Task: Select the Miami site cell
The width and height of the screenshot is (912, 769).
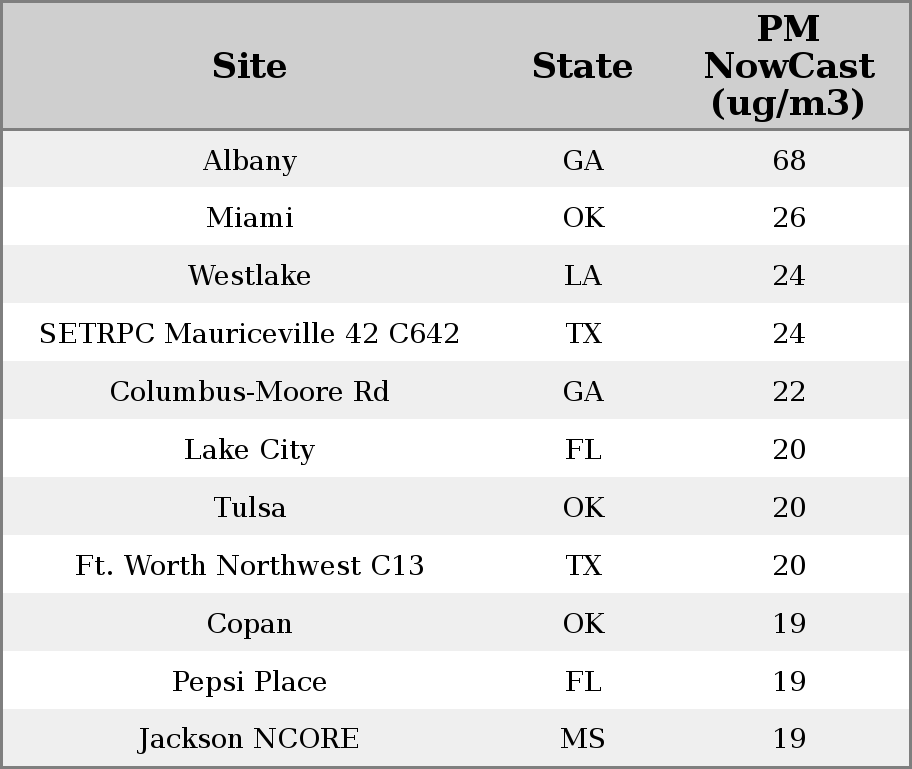Action: pos(249,218)
